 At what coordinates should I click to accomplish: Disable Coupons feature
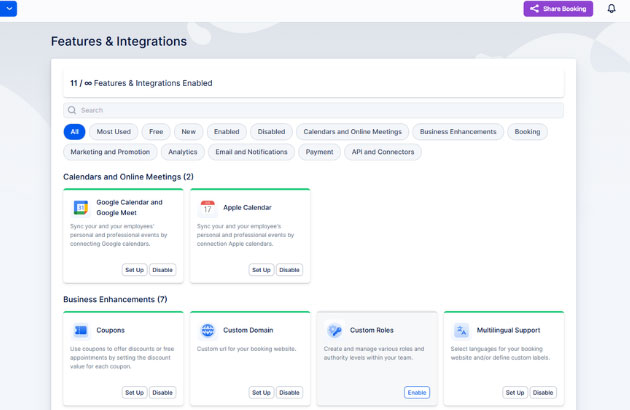162,392
